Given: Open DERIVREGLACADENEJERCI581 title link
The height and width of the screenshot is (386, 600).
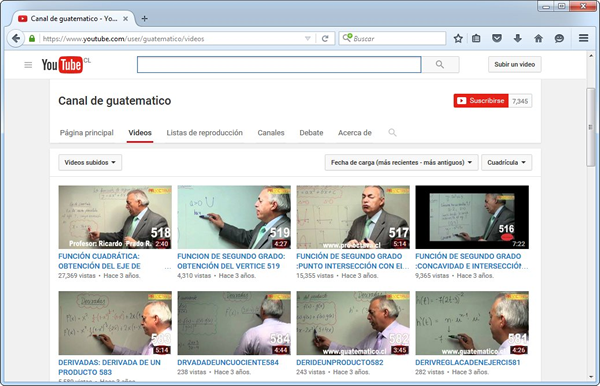Looking at the screenshot, I should [468, 362].
